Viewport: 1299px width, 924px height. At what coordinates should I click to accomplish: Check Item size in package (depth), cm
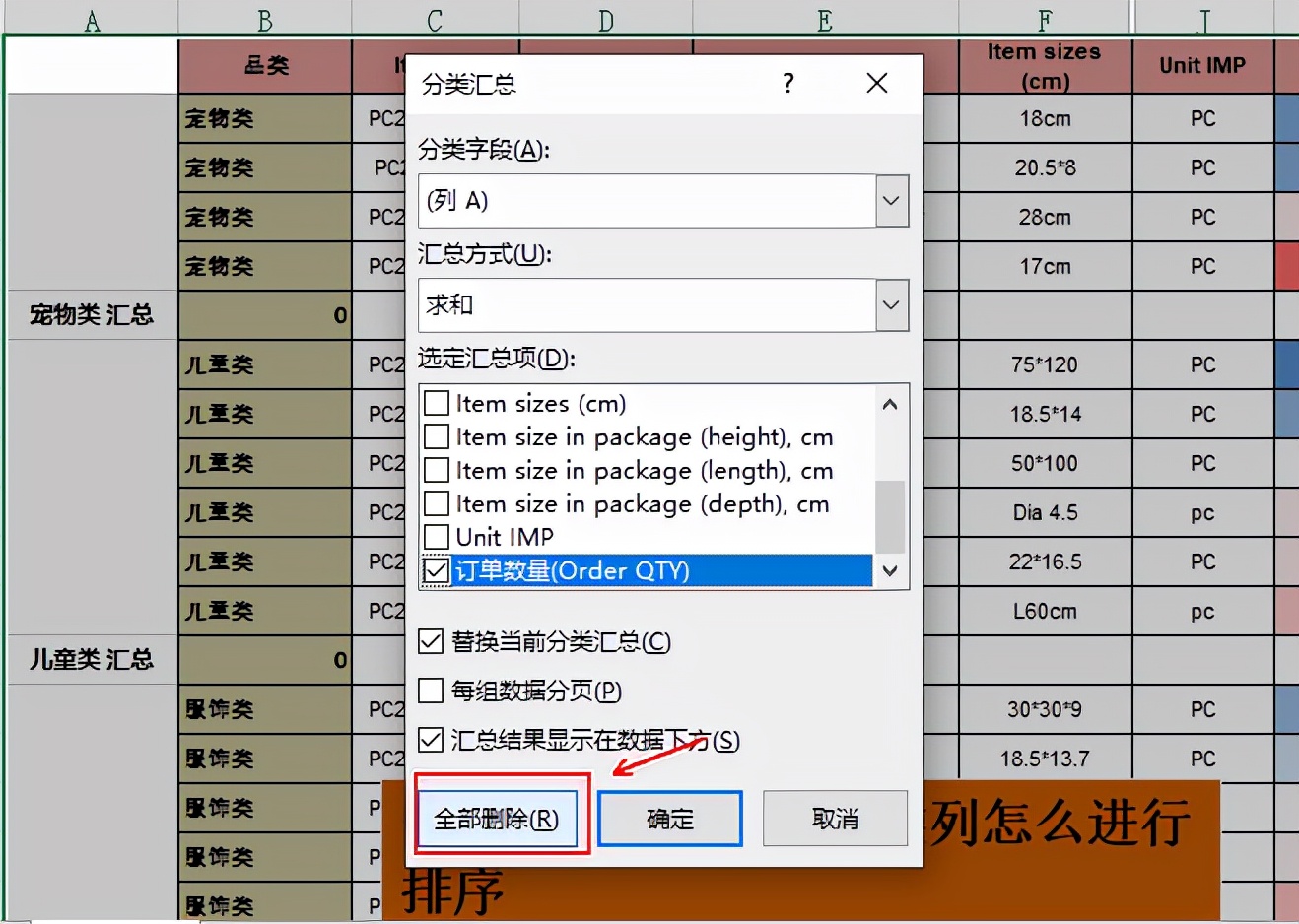[x=436, y=503]
